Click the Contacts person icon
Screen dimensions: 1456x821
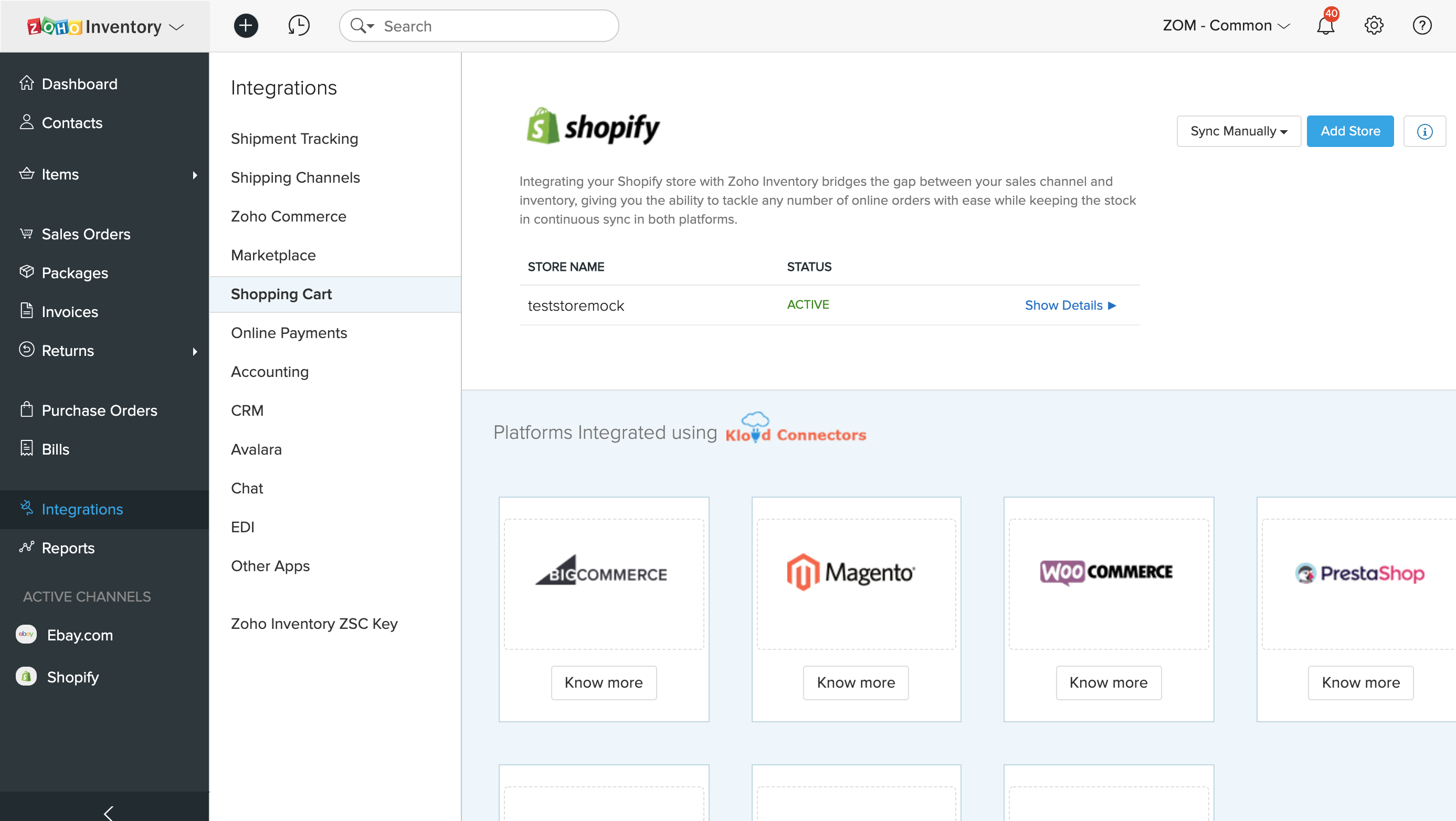tap(27, 122)
